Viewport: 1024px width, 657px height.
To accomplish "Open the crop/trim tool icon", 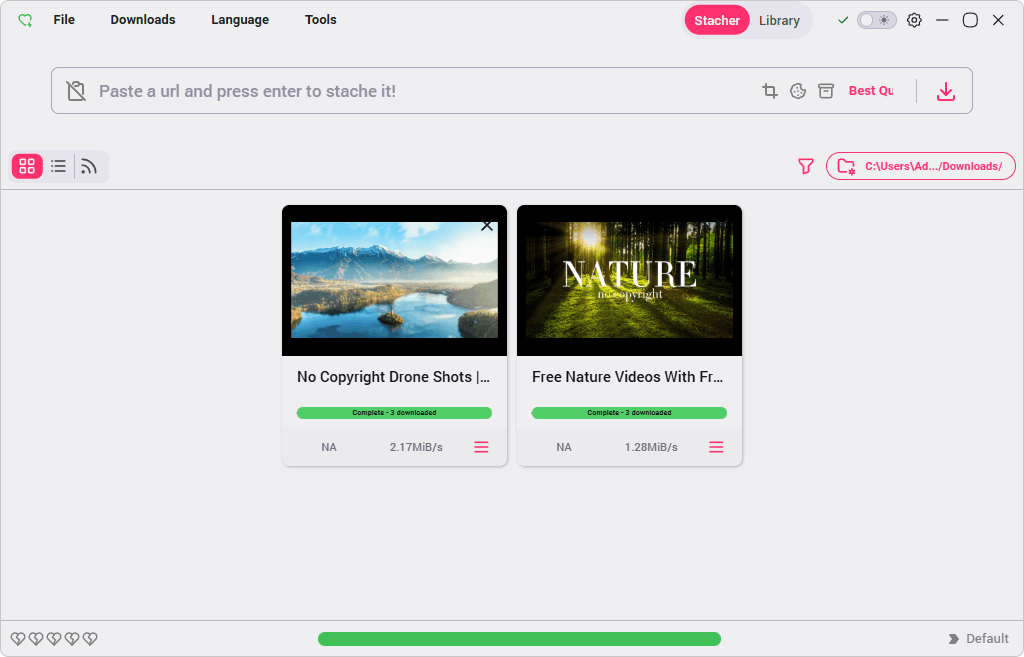I will coord(770,91).
